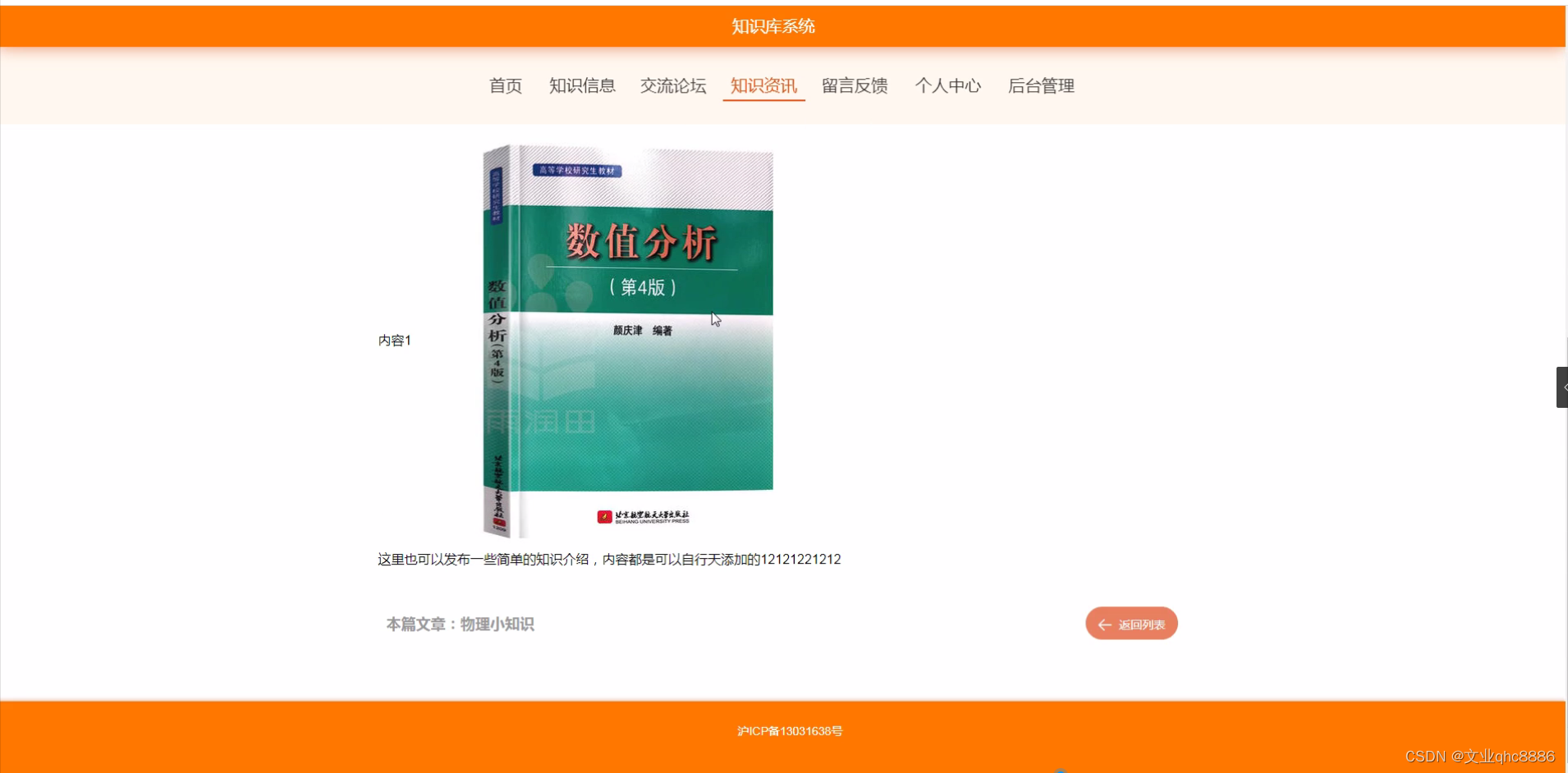
Task: Click the 内容1 label
Action: pos(395,341)
